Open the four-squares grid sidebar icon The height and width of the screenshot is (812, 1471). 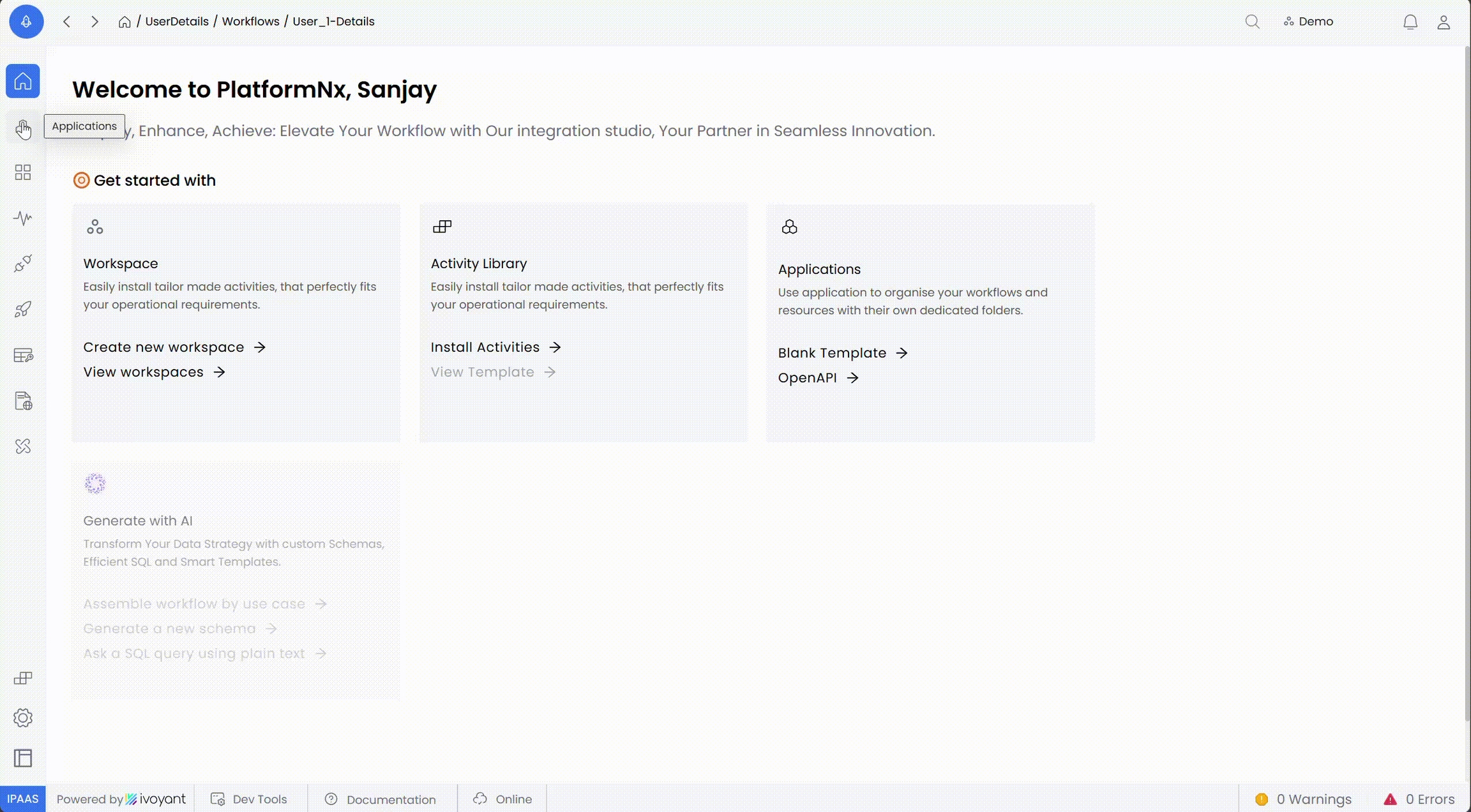point(23,172)
